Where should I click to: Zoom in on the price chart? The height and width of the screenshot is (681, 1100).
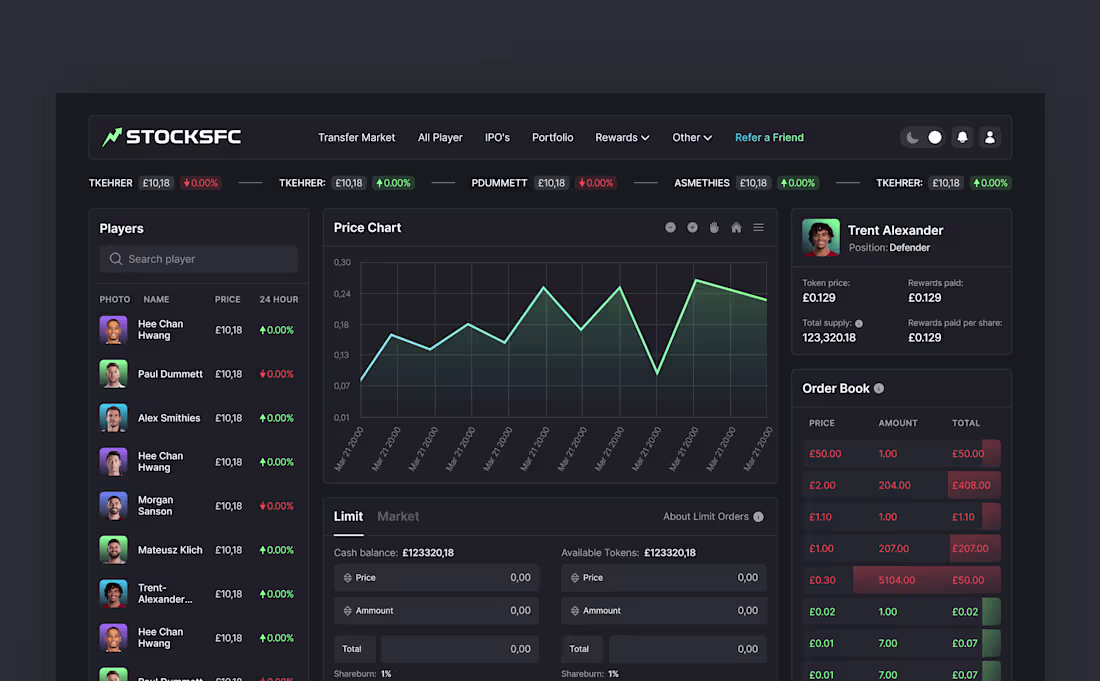point(692,227)
